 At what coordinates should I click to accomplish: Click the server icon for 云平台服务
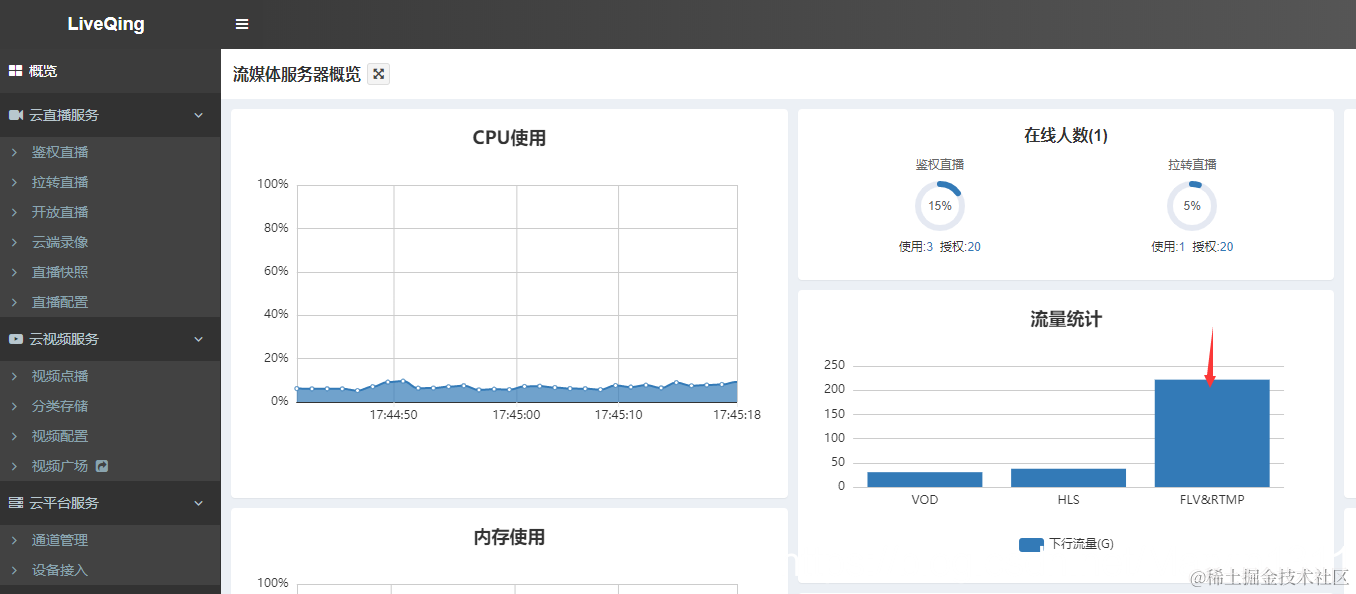[x=16, y=503]
